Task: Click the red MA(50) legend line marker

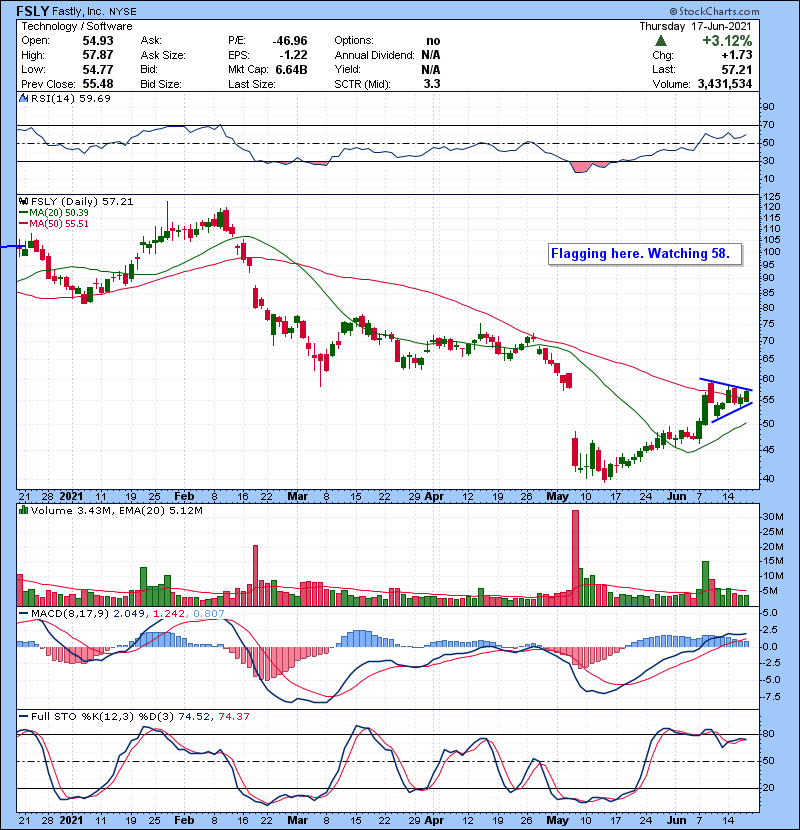Action: pyautogui.click(x=24, y=223)
